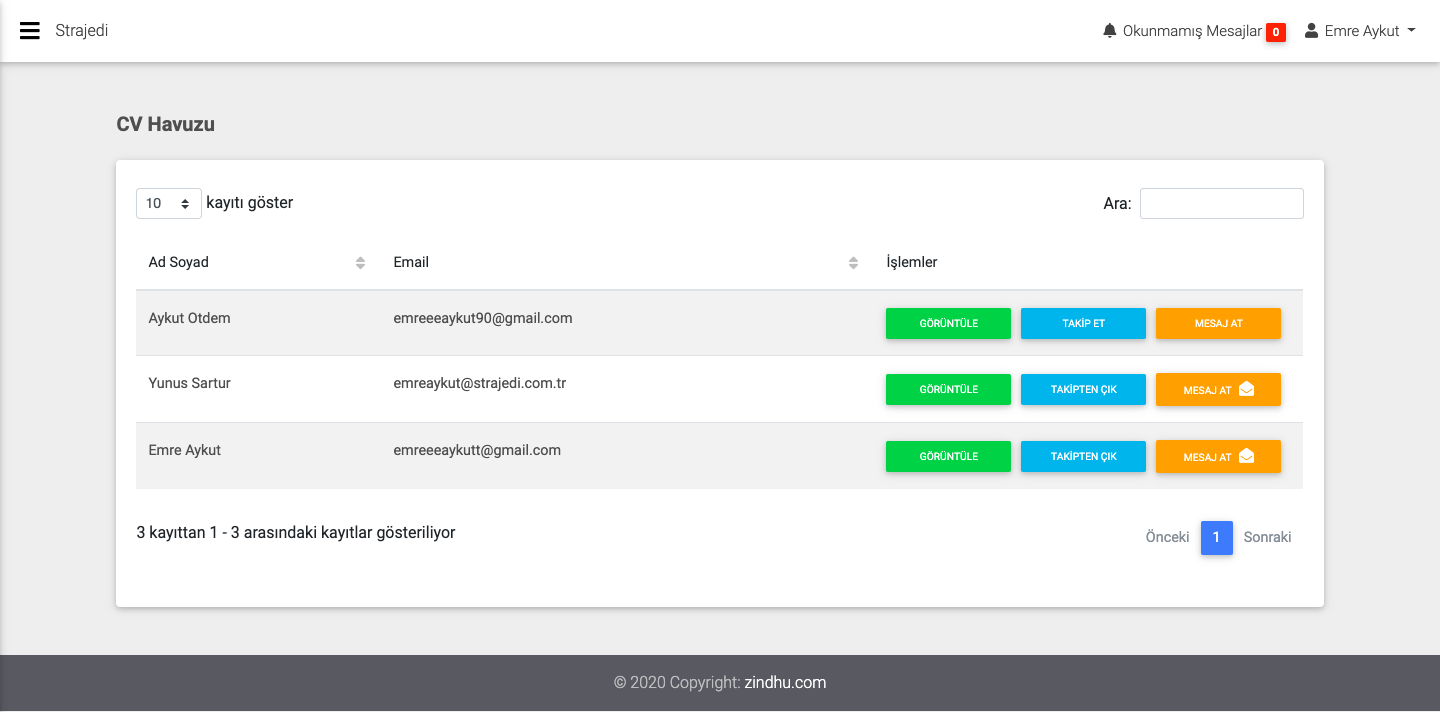Sort by Ad Soyad column arrows

pyautogui.click(x=360, y=263)
